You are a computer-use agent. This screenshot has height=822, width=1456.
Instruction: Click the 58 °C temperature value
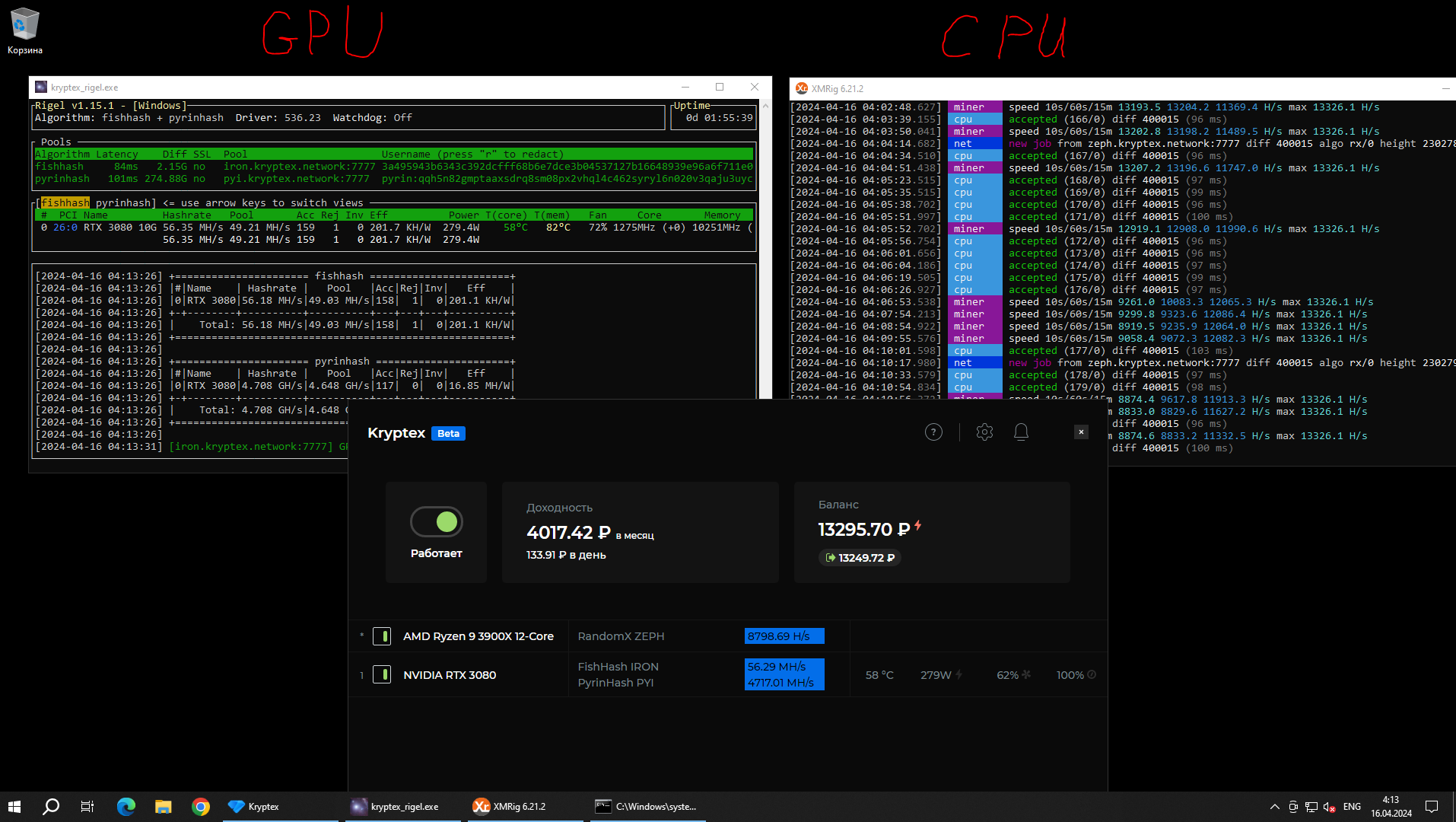tap(879, 675)
